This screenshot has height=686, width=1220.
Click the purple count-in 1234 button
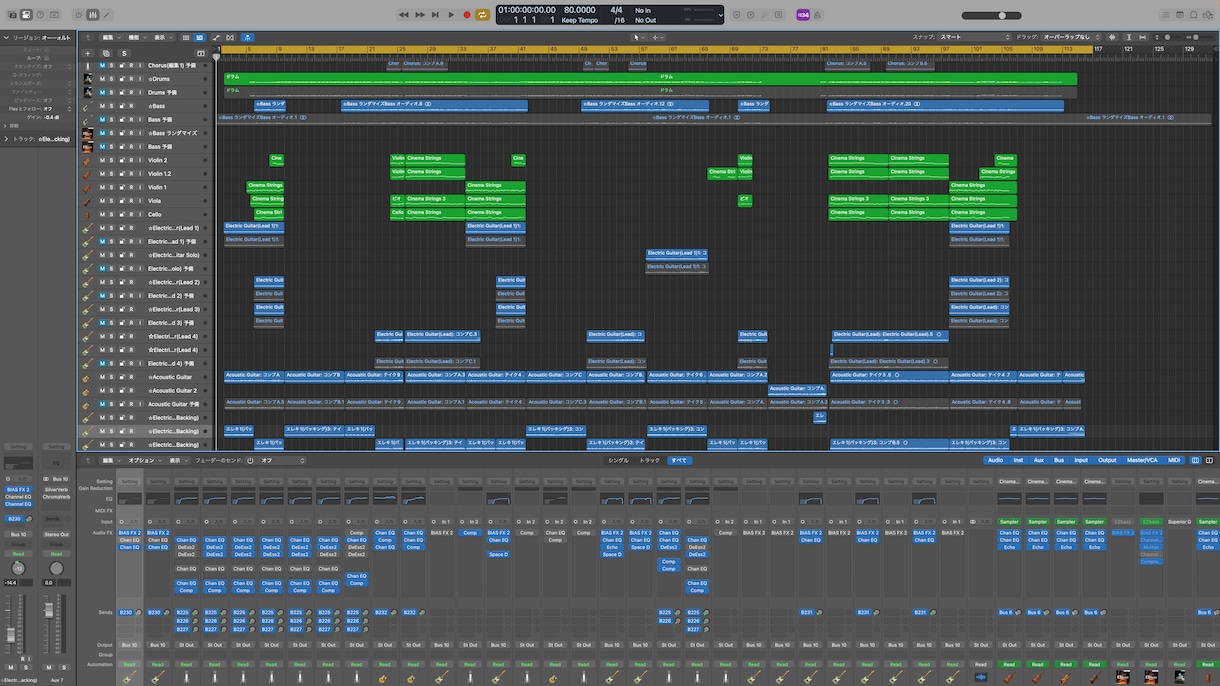802,15
